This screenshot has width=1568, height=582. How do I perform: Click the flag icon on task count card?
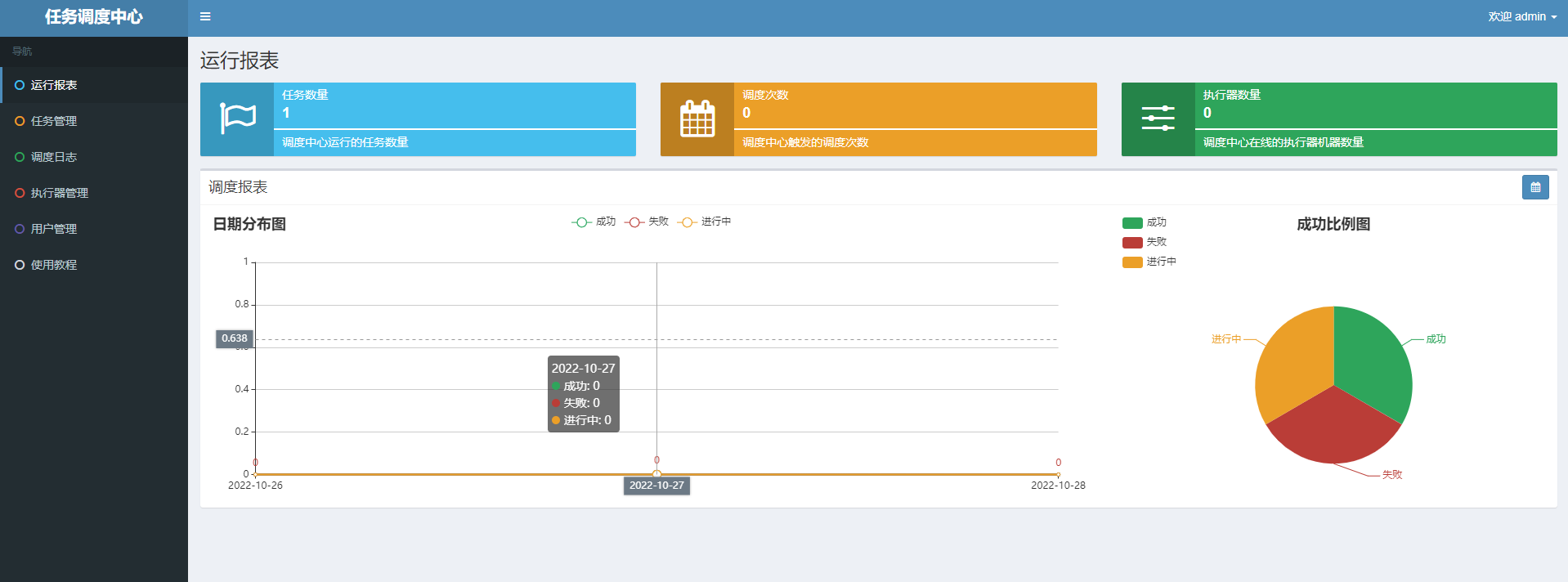(237, 119)
